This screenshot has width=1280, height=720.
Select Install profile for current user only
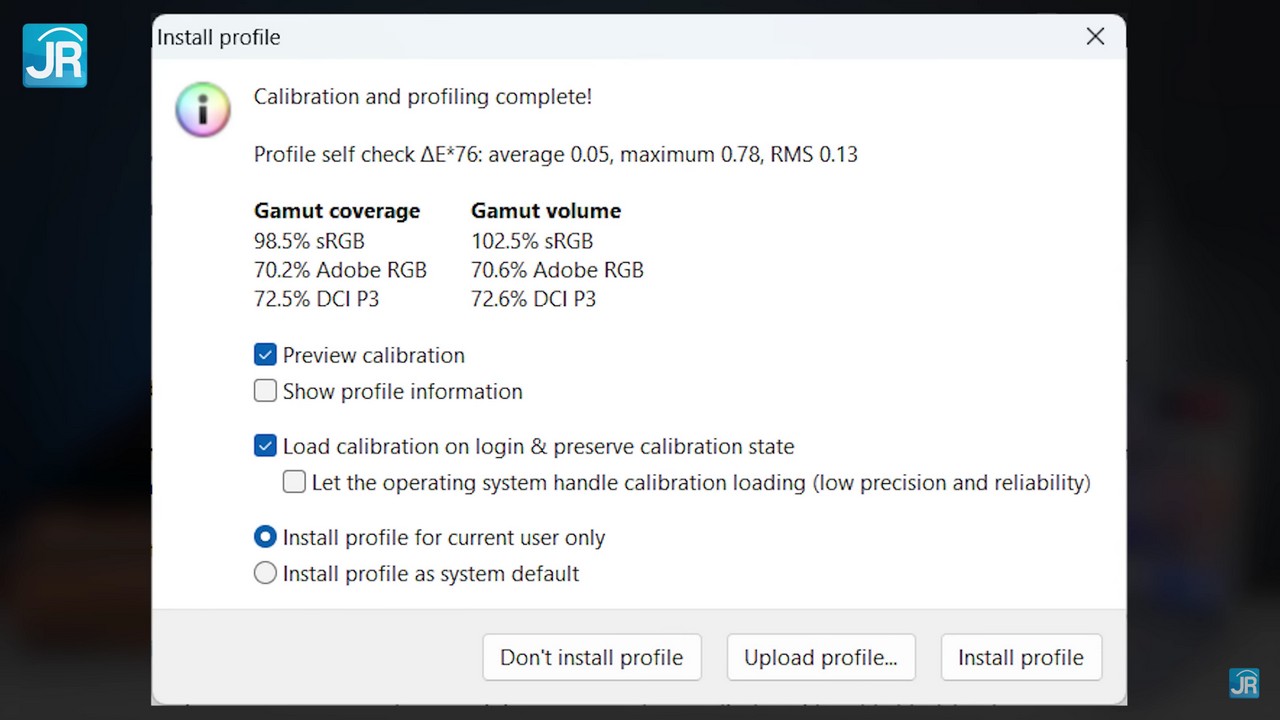265,537
